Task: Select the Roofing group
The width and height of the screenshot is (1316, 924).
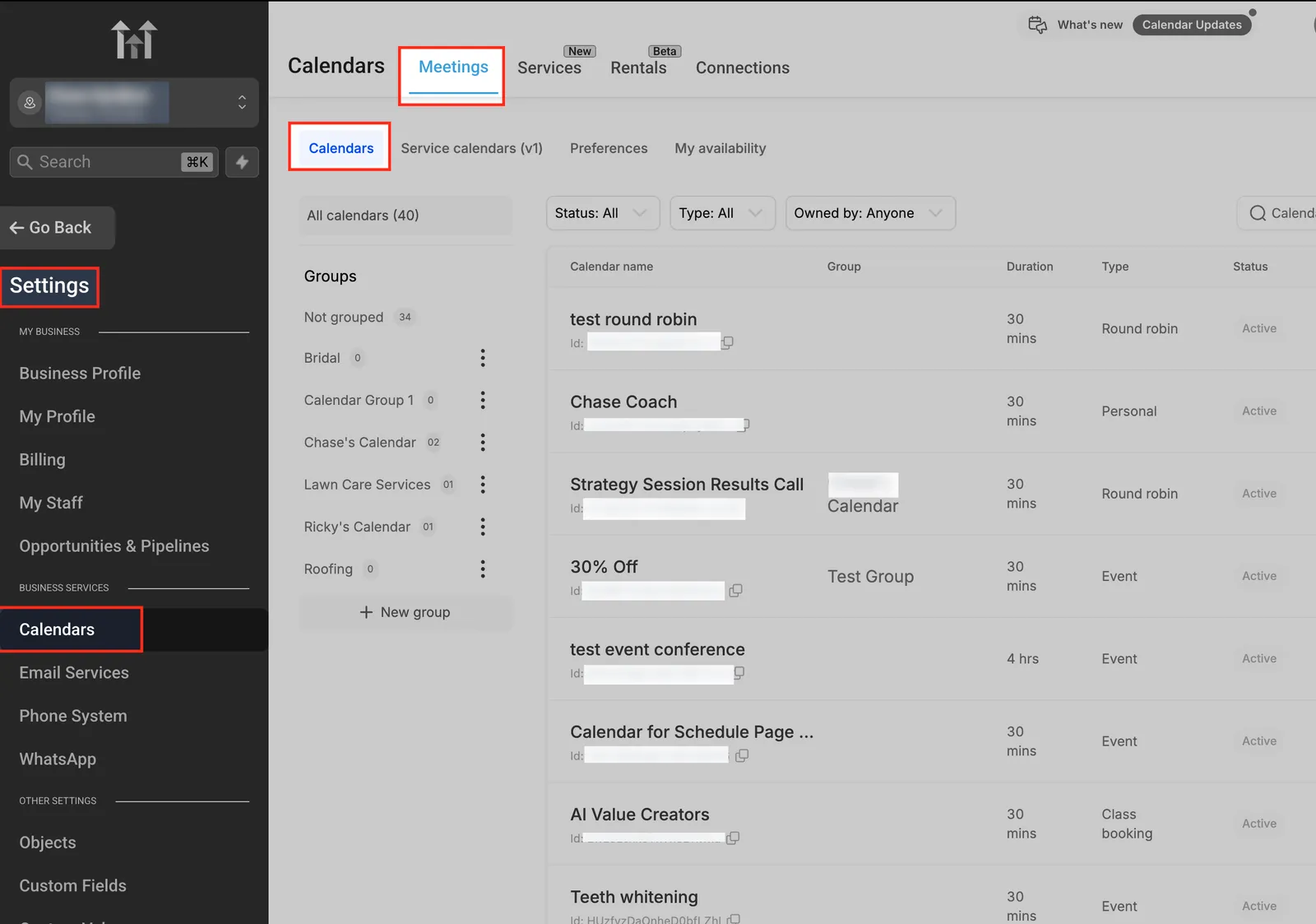Action: 328,569
